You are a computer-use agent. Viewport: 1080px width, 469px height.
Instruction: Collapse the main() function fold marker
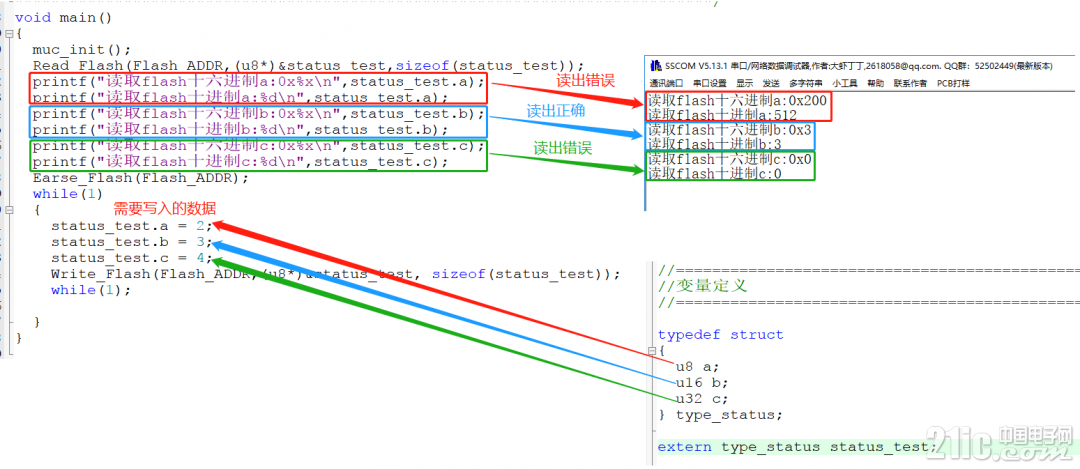click(8, 34)
